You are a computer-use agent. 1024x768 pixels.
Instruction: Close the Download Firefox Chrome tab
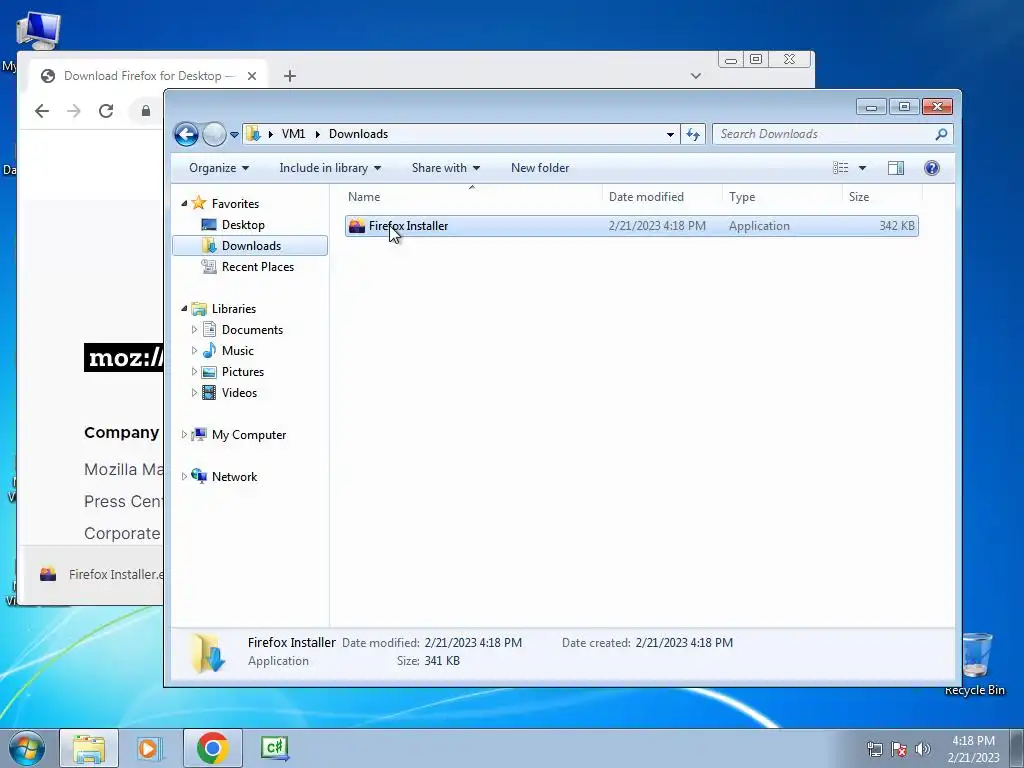tap(252, 76)
